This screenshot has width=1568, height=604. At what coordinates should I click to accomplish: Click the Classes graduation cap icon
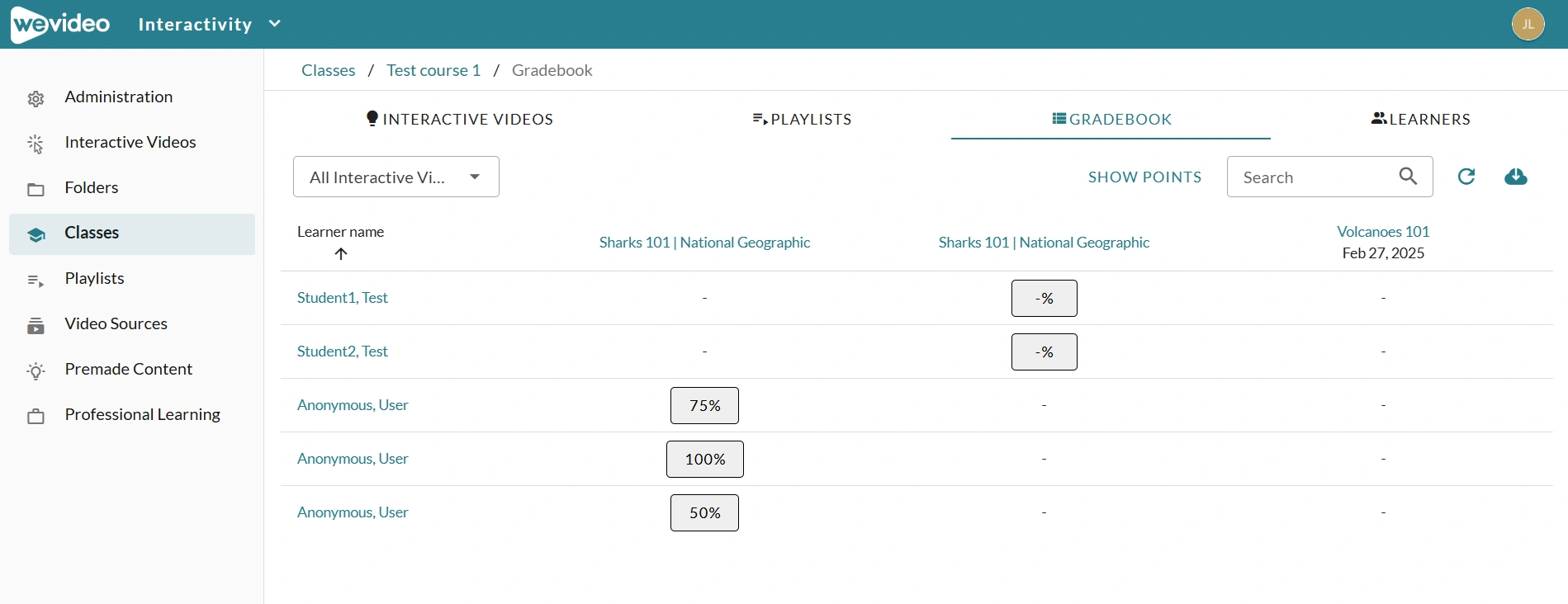[36, 235]
